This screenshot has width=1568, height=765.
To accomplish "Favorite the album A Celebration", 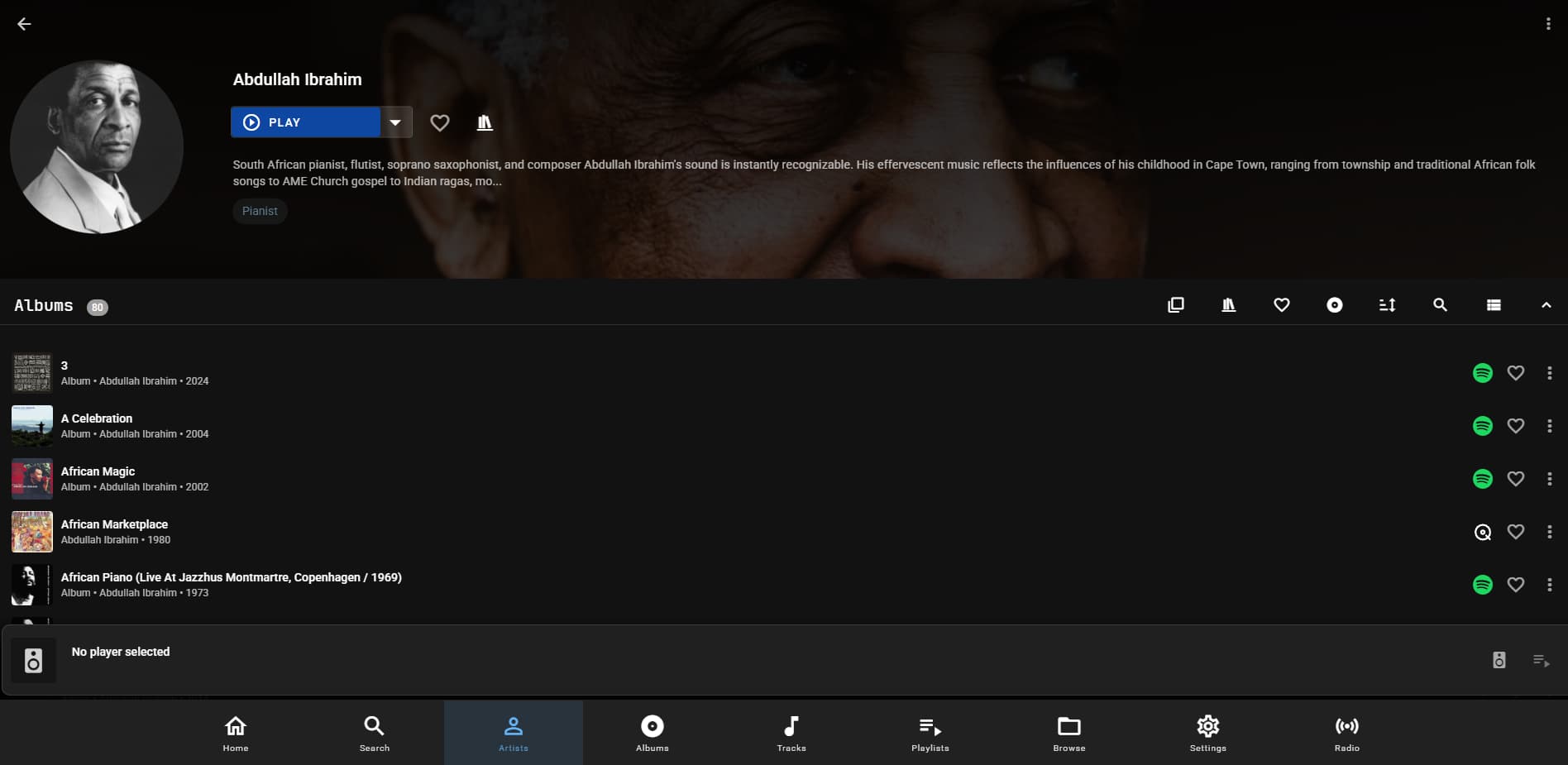I will (x=1515, y=426).
